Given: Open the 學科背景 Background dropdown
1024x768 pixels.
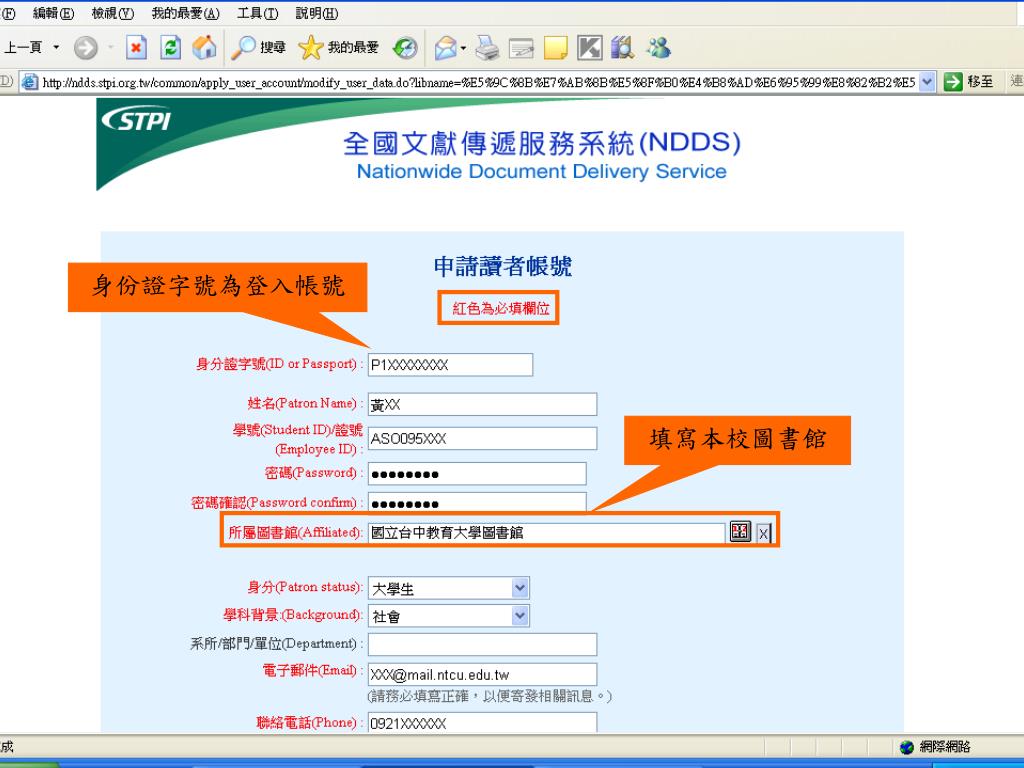Looking at the screenshot, I should pos(449,616).
